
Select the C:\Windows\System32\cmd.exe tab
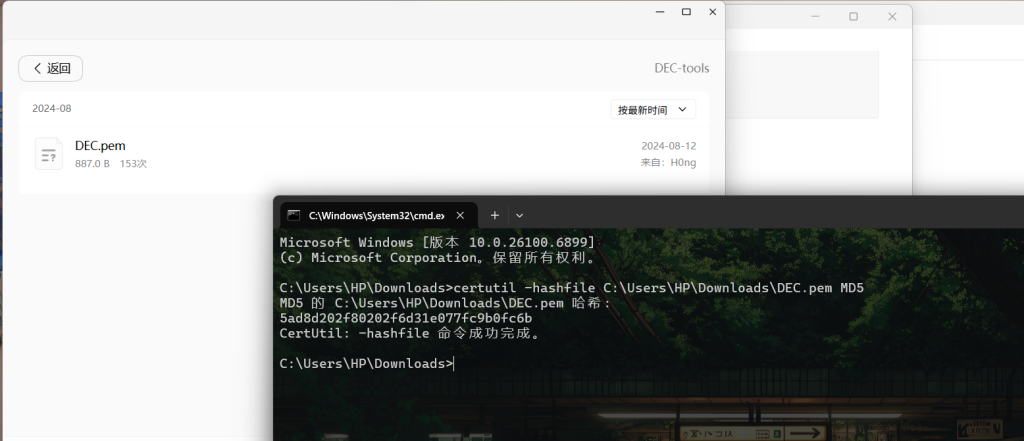[x=375, y=215]
